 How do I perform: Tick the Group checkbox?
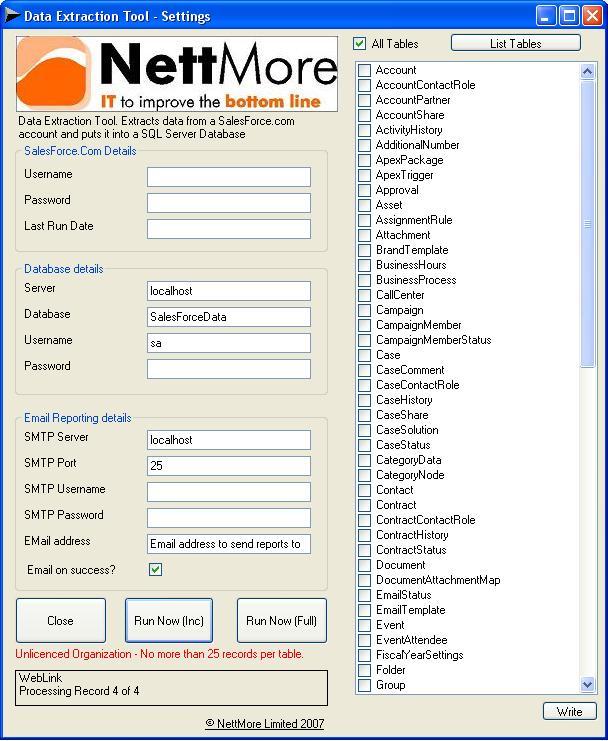pos(364,685)
